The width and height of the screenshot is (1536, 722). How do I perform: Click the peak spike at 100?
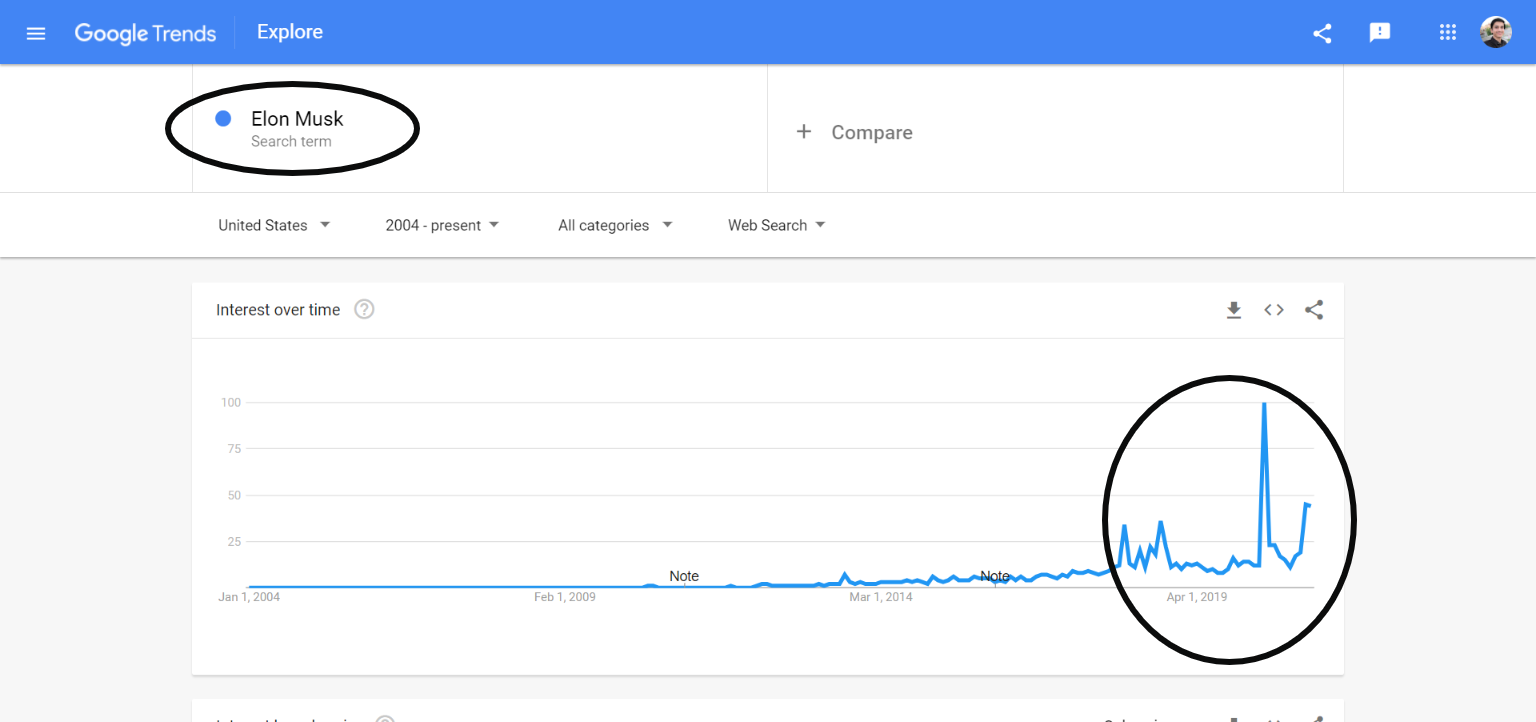tap(1264, 404)
